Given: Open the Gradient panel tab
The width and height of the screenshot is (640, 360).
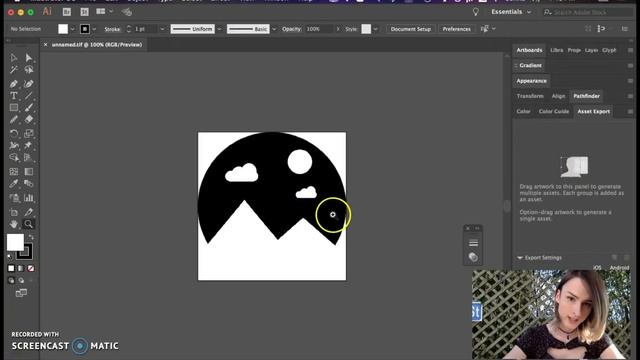Looking at the screenshot, I should point(530,65).
